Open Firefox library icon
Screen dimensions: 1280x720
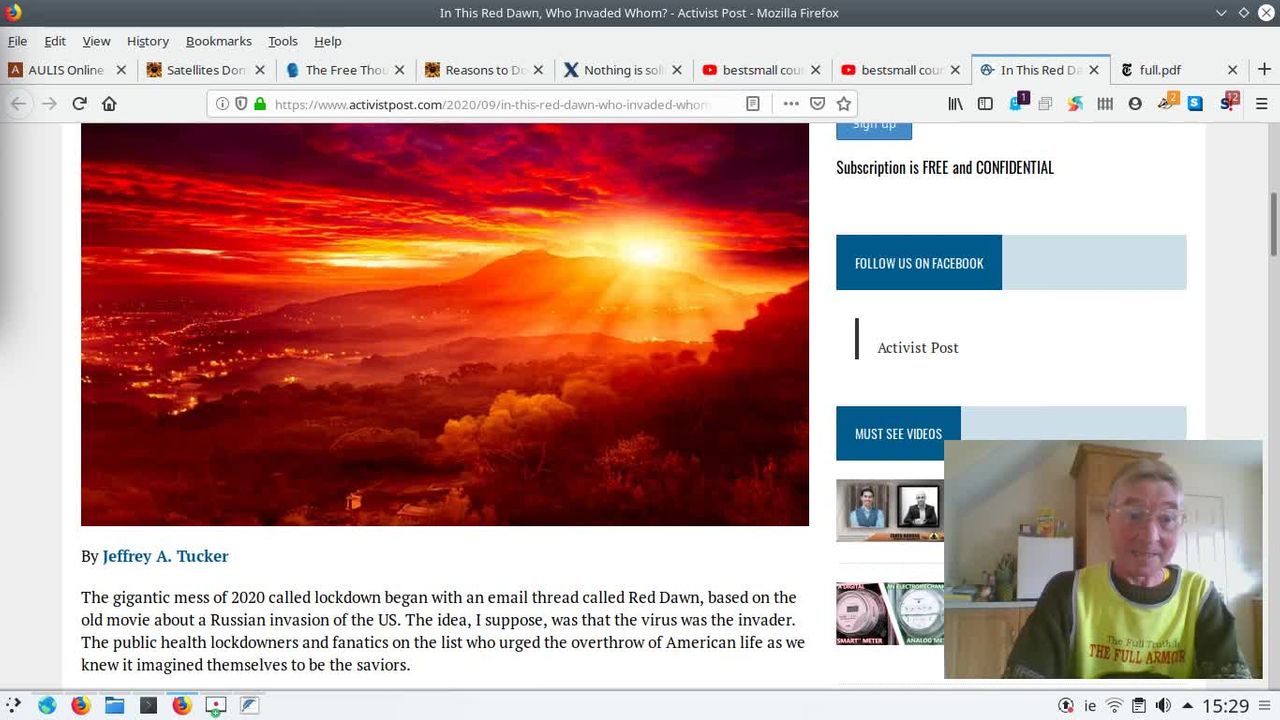click(956, 104)
